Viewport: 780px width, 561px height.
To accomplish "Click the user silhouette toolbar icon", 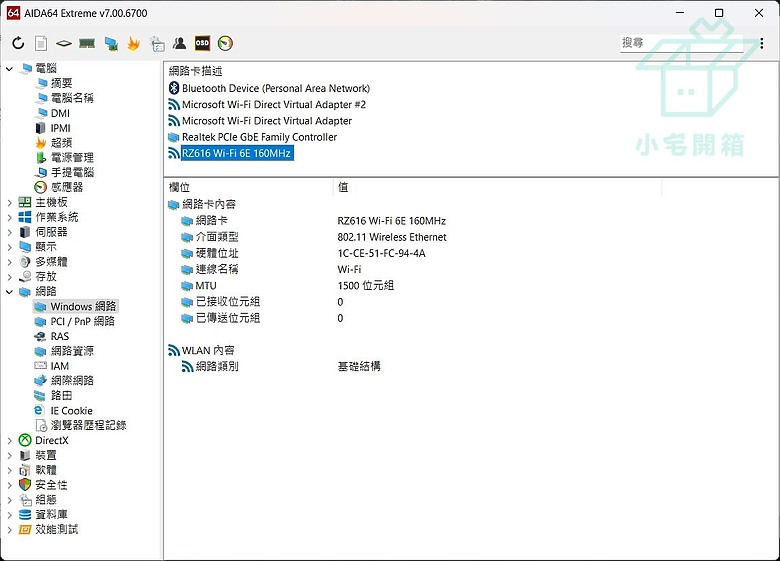I will coord(180,43).
